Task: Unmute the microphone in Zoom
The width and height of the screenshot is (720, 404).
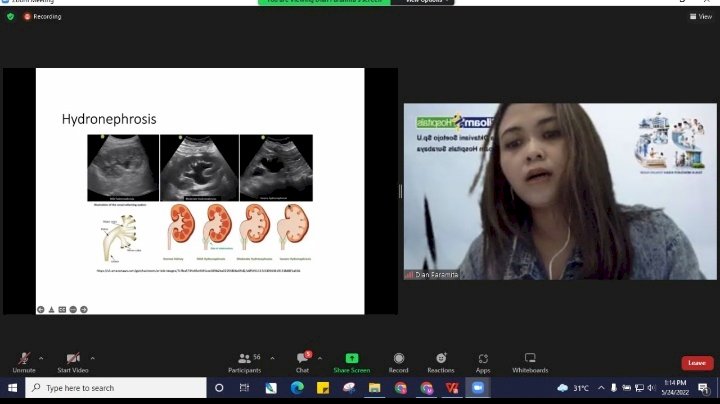Action: click(24, 362)
